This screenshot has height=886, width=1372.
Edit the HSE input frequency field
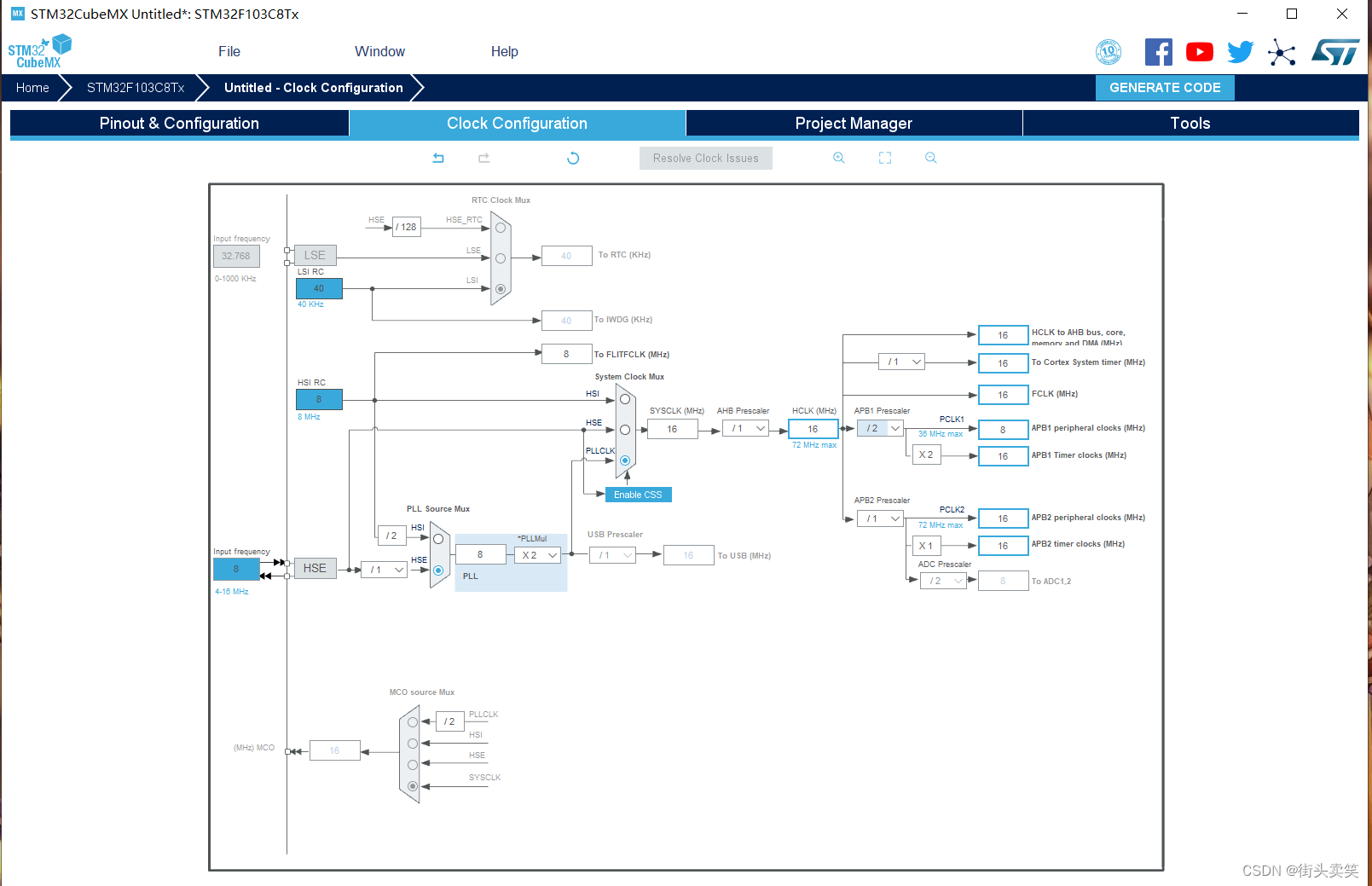[x=236, y=570]
